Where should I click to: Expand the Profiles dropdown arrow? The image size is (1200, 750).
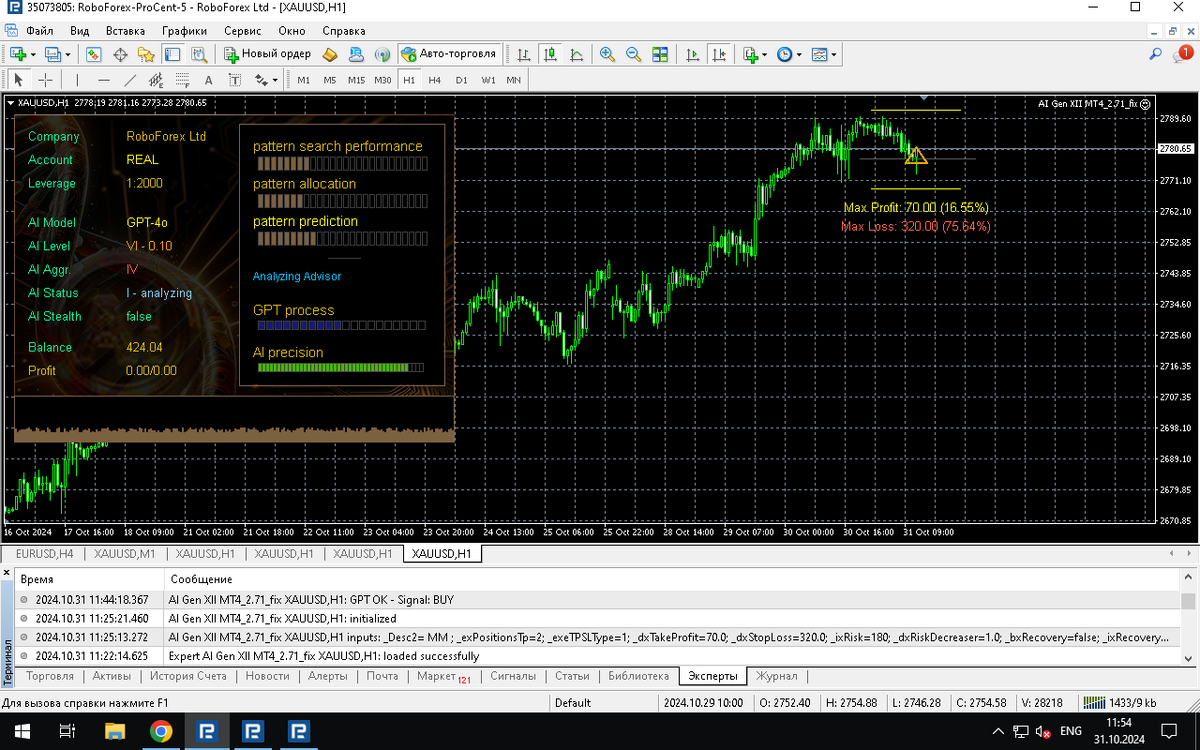tap(67, 54)
